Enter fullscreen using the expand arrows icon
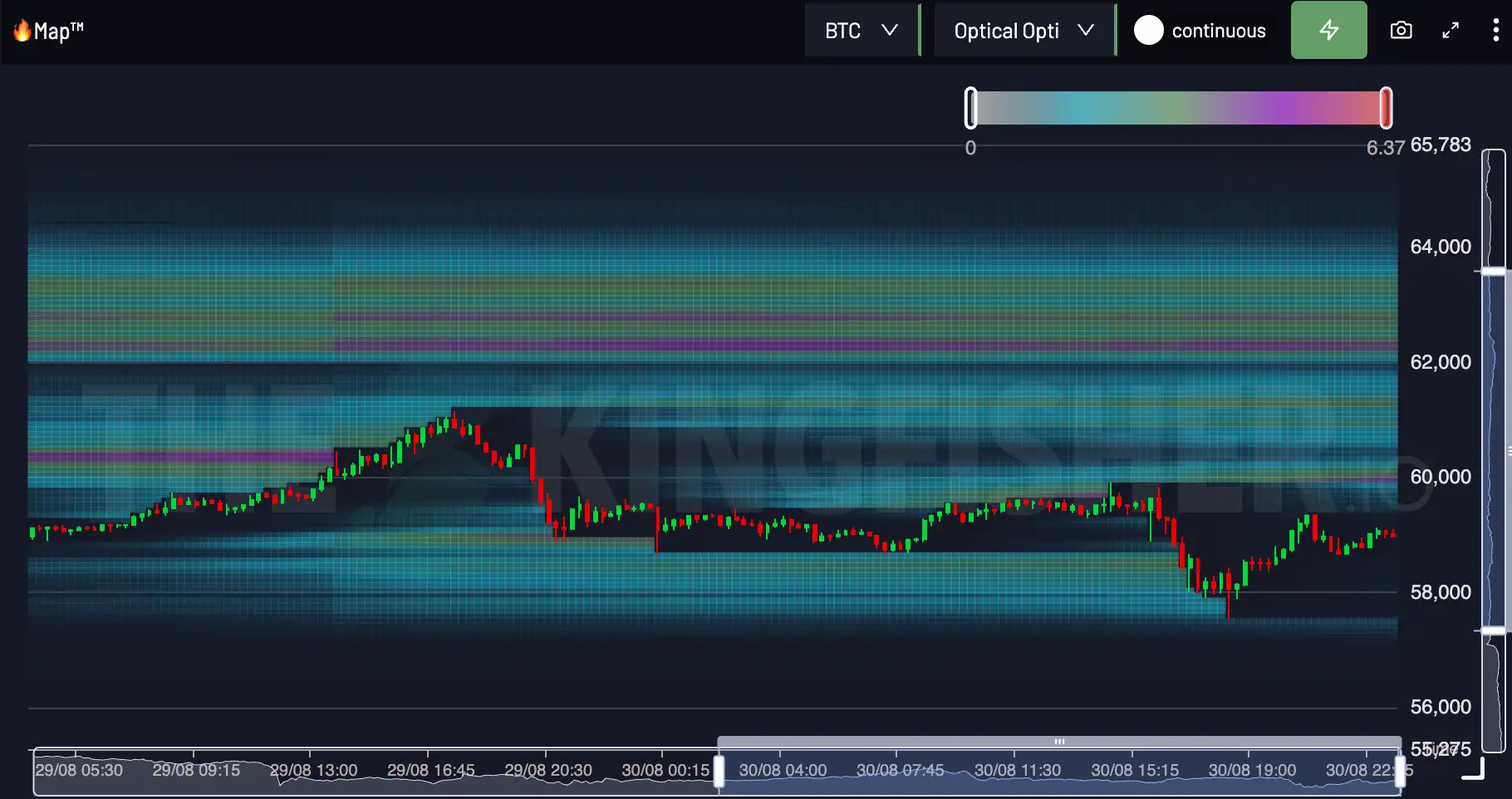Image resolution: width=1512 pixels, height=799 pixels. (1451, 30)
